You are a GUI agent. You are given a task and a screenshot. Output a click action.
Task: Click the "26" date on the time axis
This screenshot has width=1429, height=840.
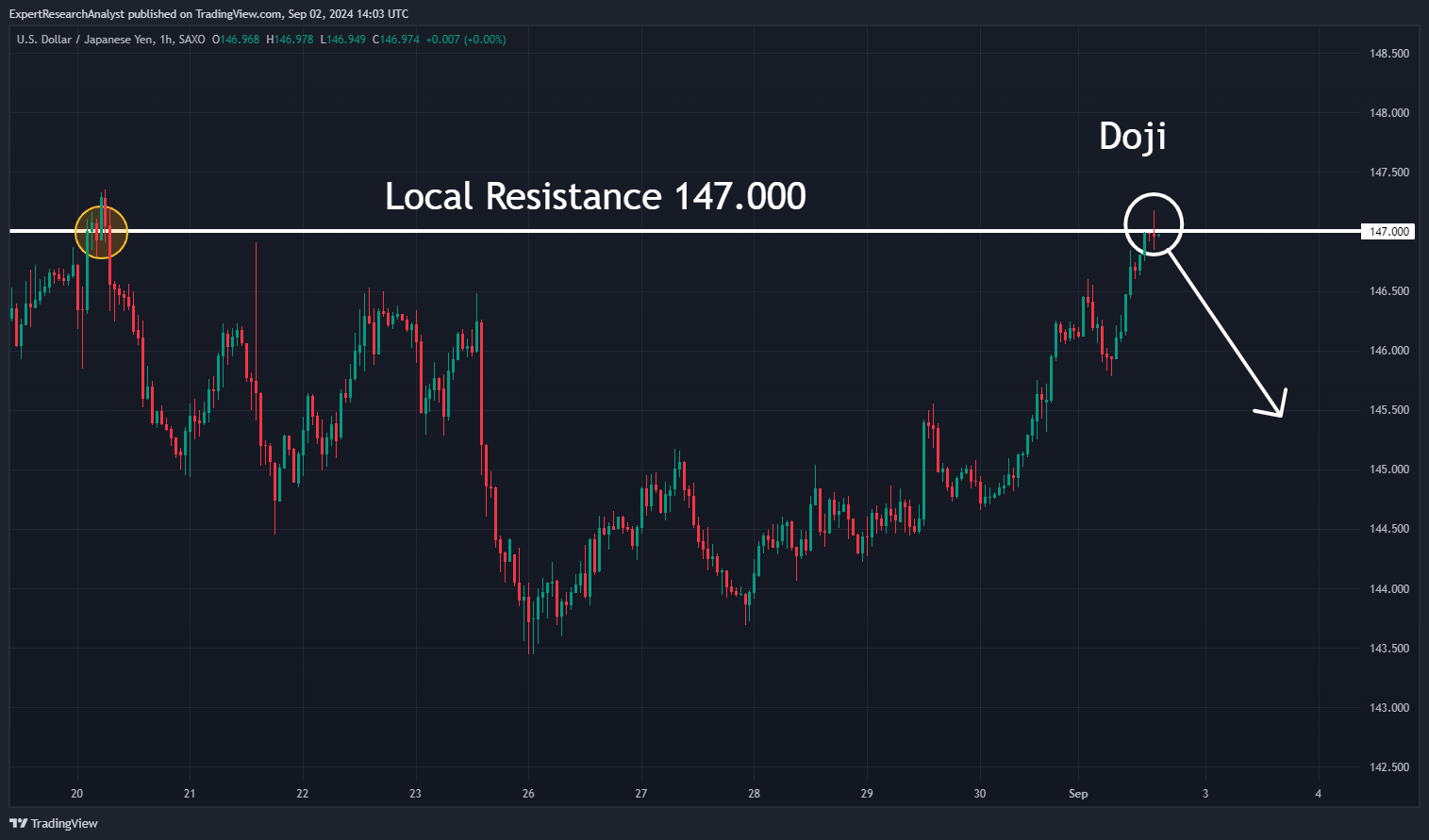pyautogui.click(x=528, y=794)
